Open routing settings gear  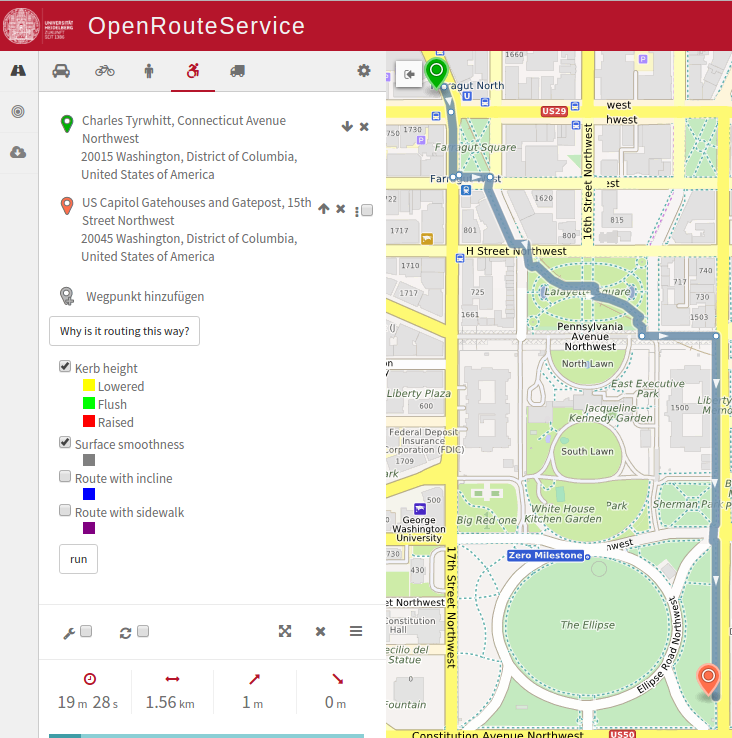point(364,71)
